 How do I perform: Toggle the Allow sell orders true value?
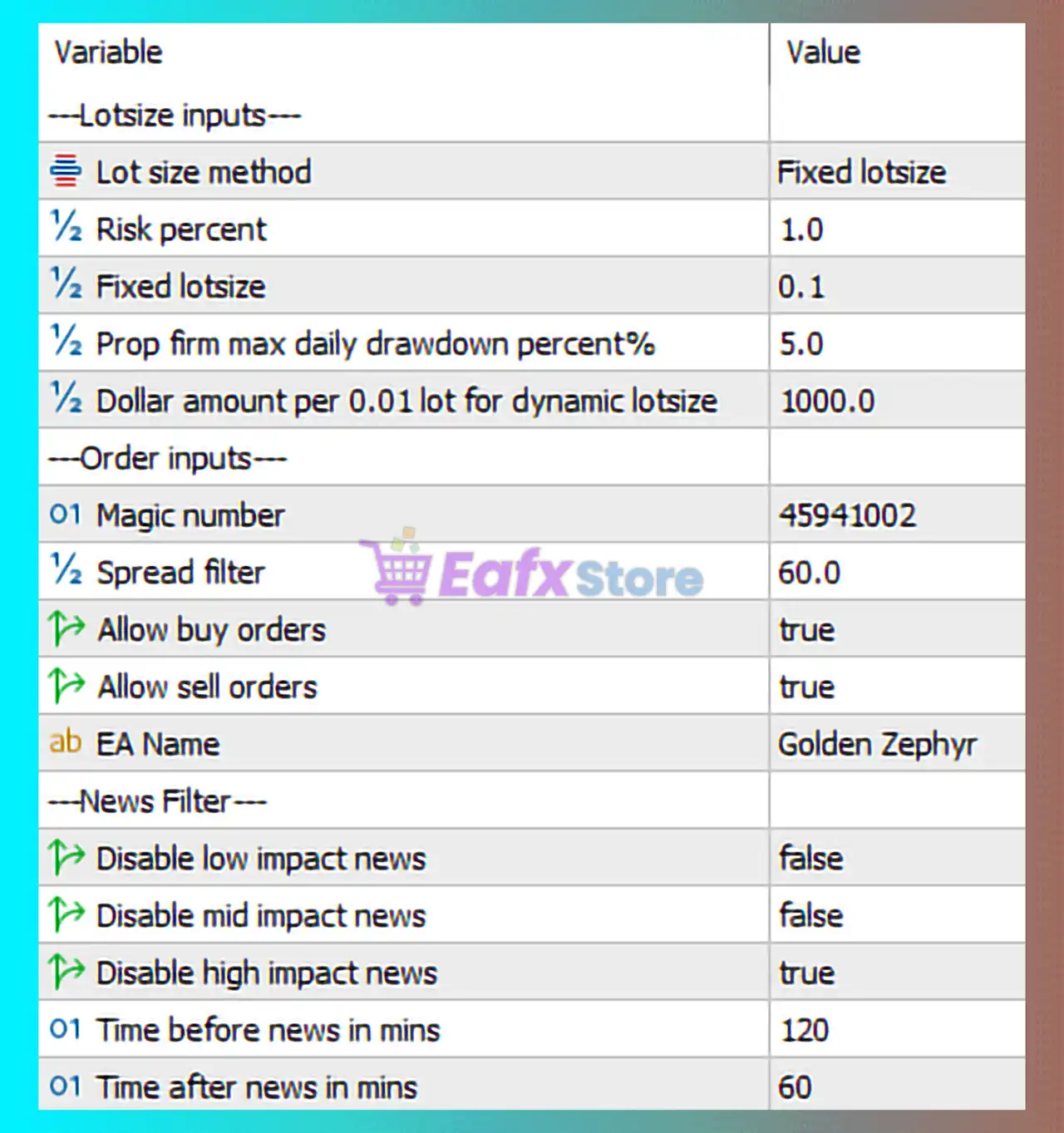tap(806, 687)
